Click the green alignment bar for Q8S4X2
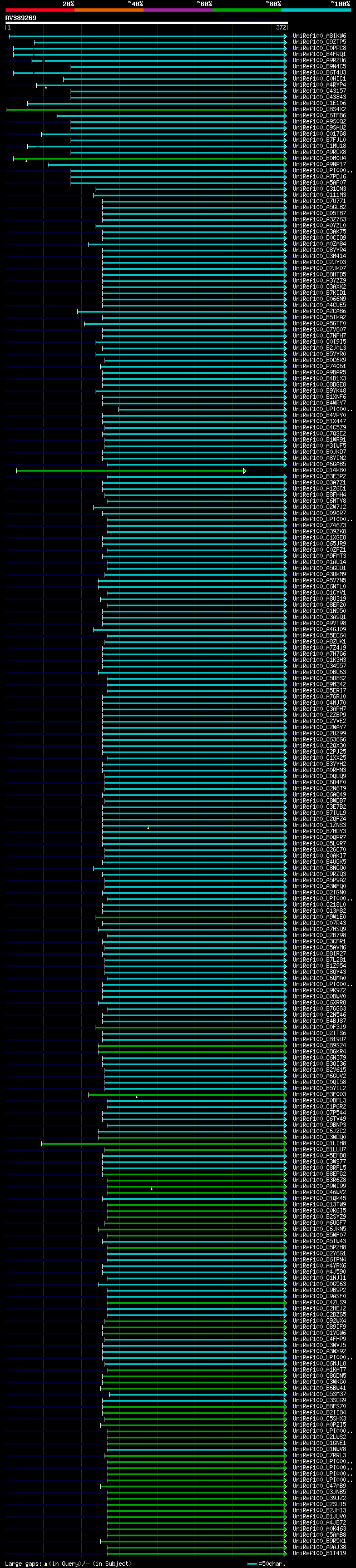The image size is (356, 1568). tap(146, 110)
